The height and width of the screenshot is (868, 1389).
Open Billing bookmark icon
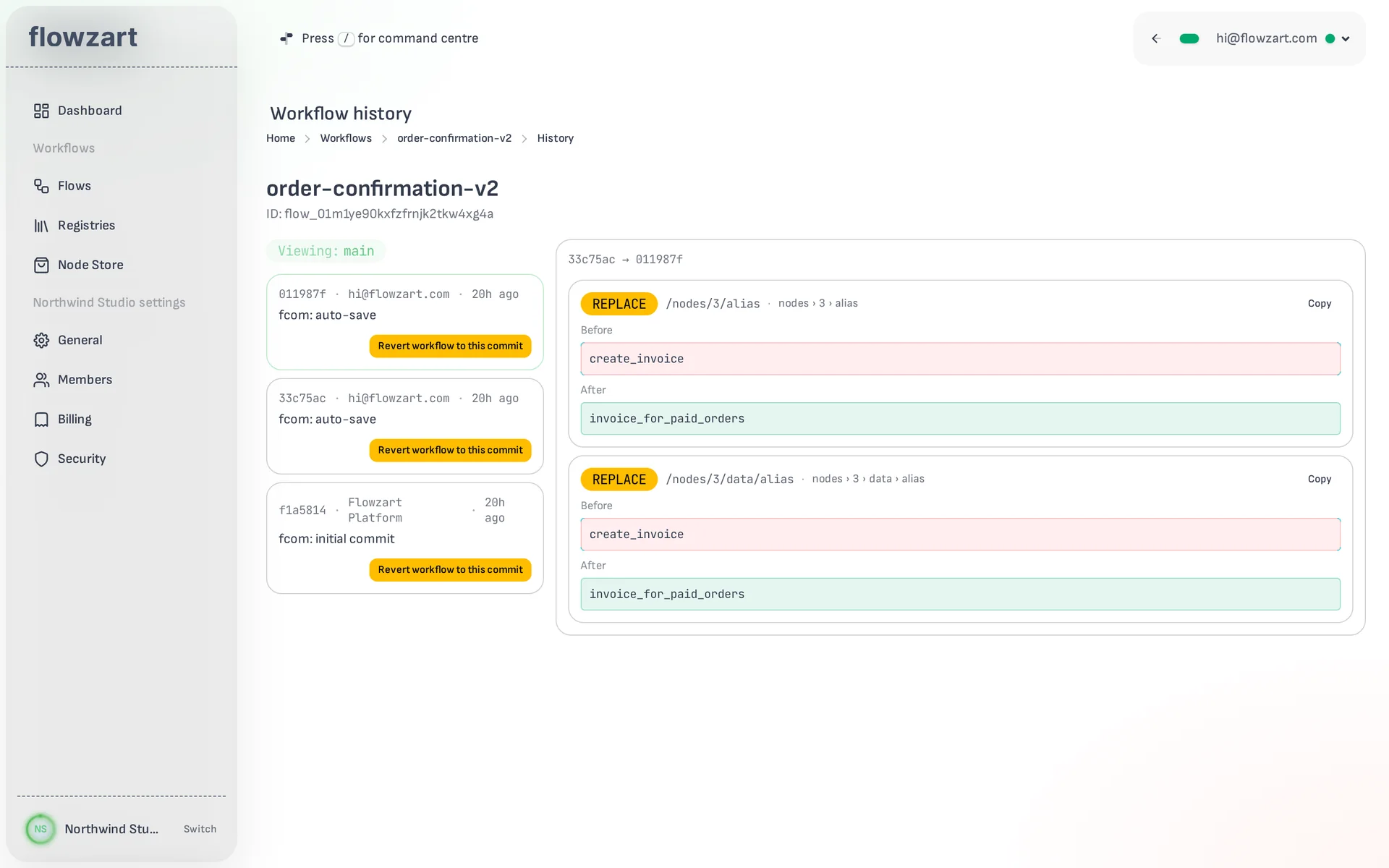41,420
